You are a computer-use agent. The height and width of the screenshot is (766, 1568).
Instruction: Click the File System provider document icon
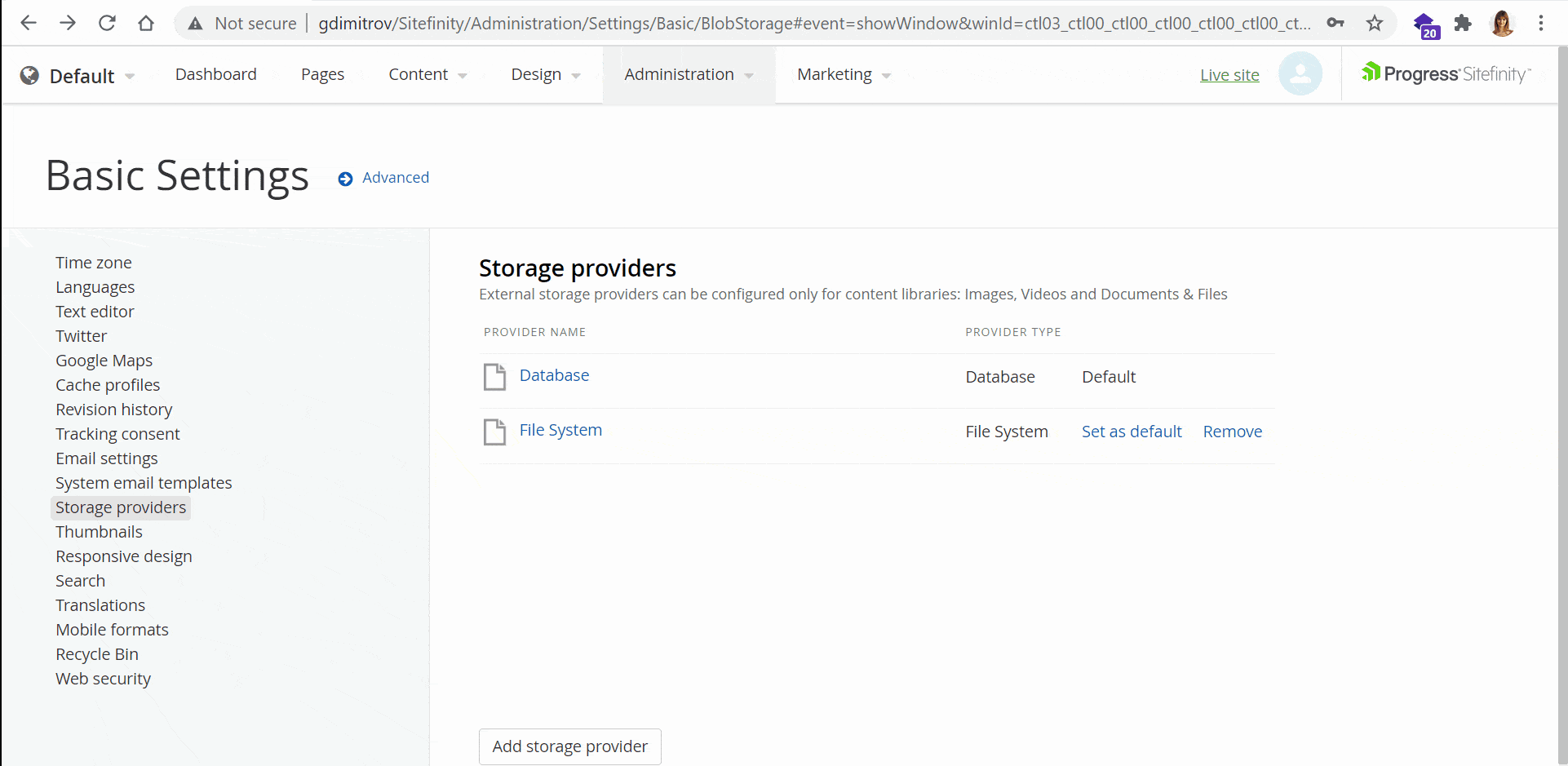click(494, 432)
